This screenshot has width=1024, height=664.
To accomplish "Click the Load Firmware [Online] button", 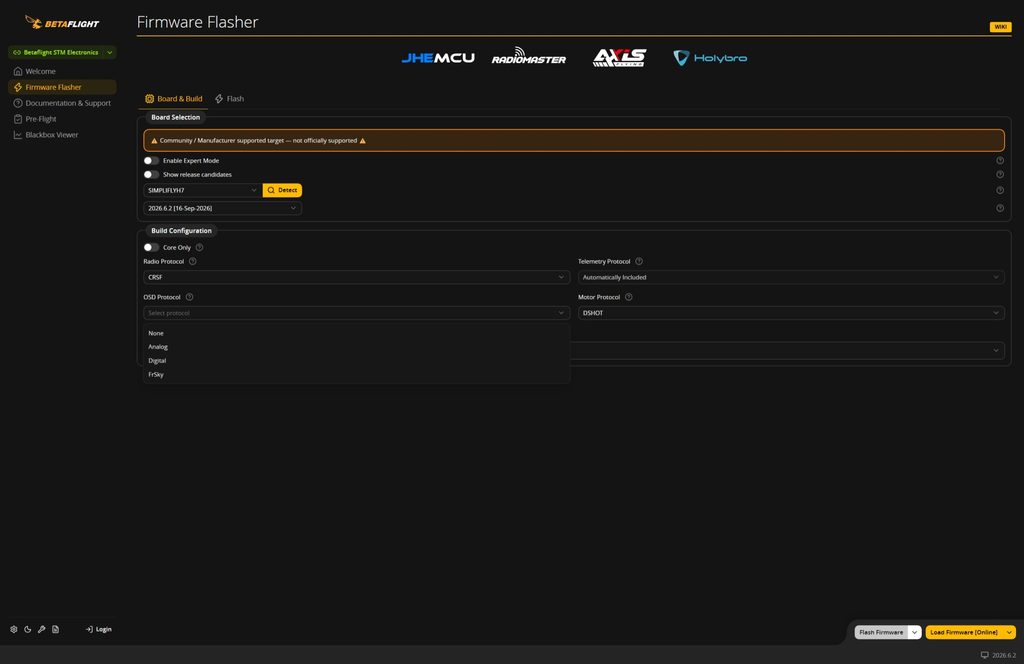I will [x=964, y=632].
